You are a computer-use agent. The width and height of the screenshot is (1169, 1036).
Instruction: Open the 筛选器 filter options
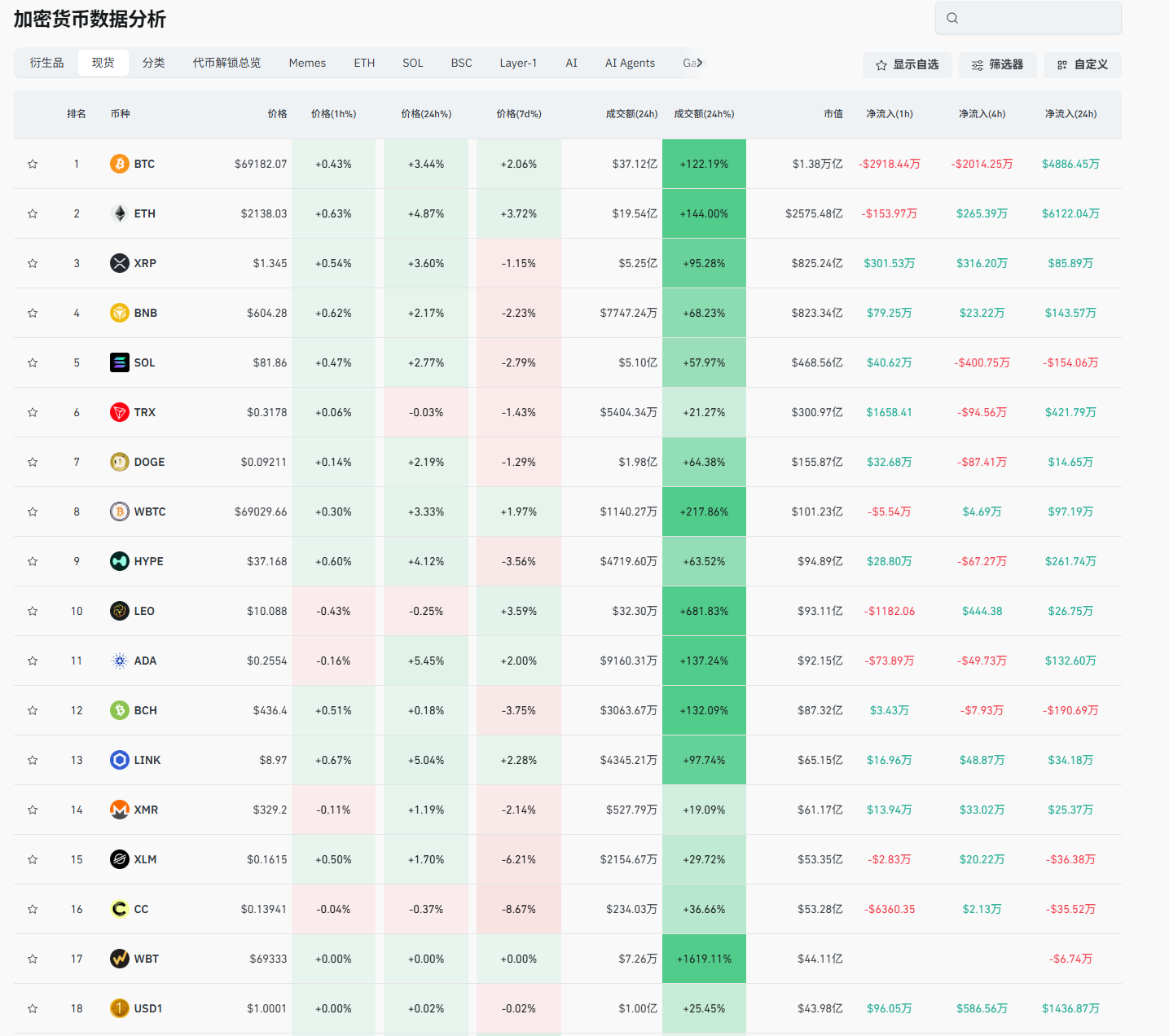pyautogui.click(x=997, y=64)
